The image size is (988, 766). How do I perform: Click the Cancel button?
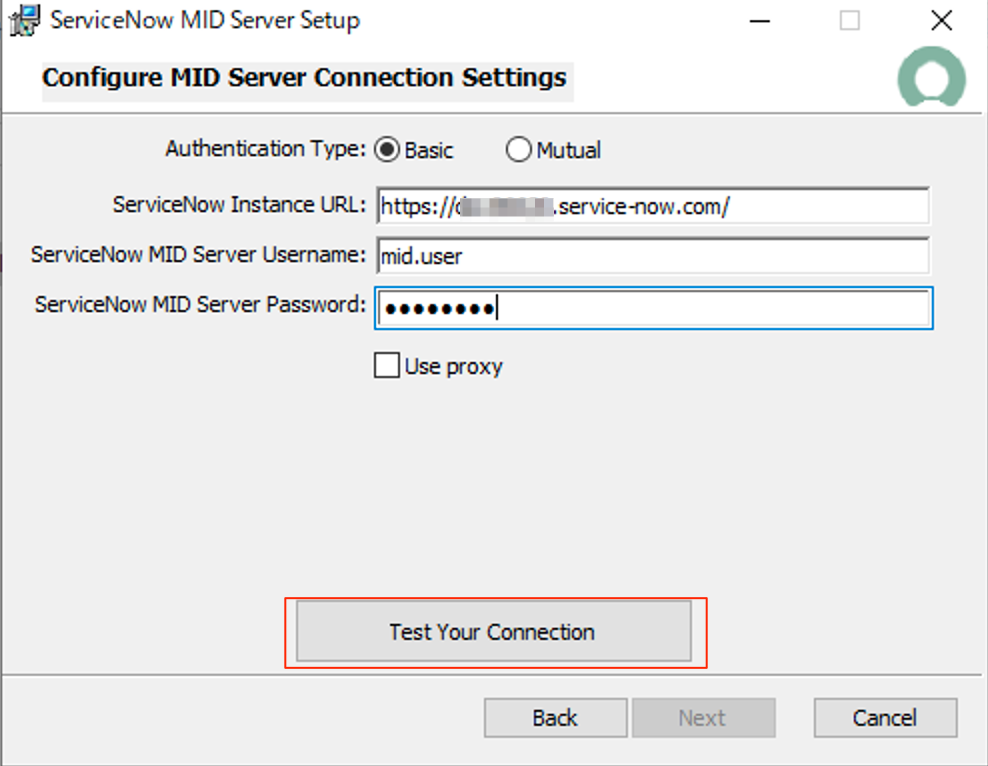click(884, 717)
